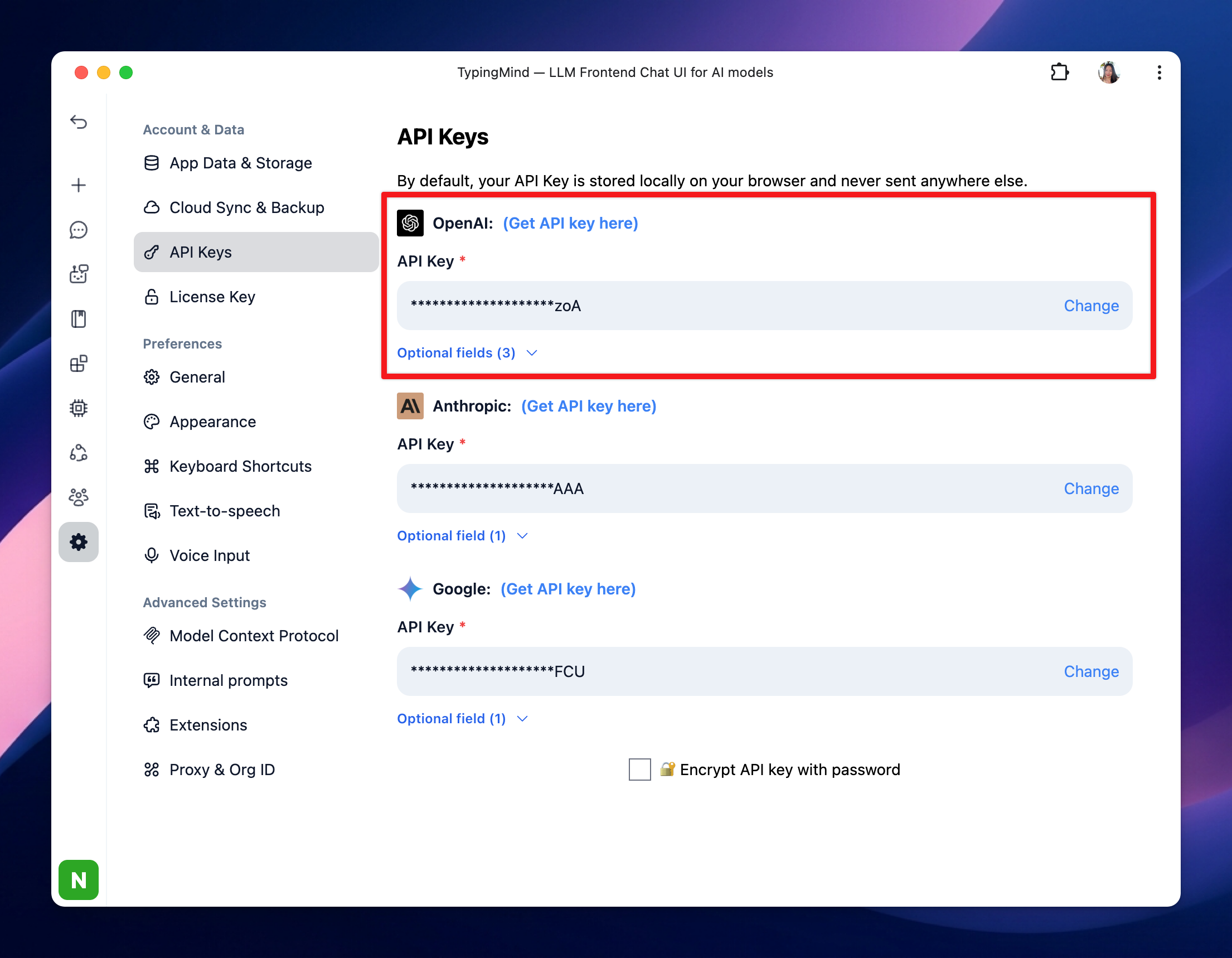Click the Google sparkle logo icon
1232x958 pixels.
[x=410, y=588]
